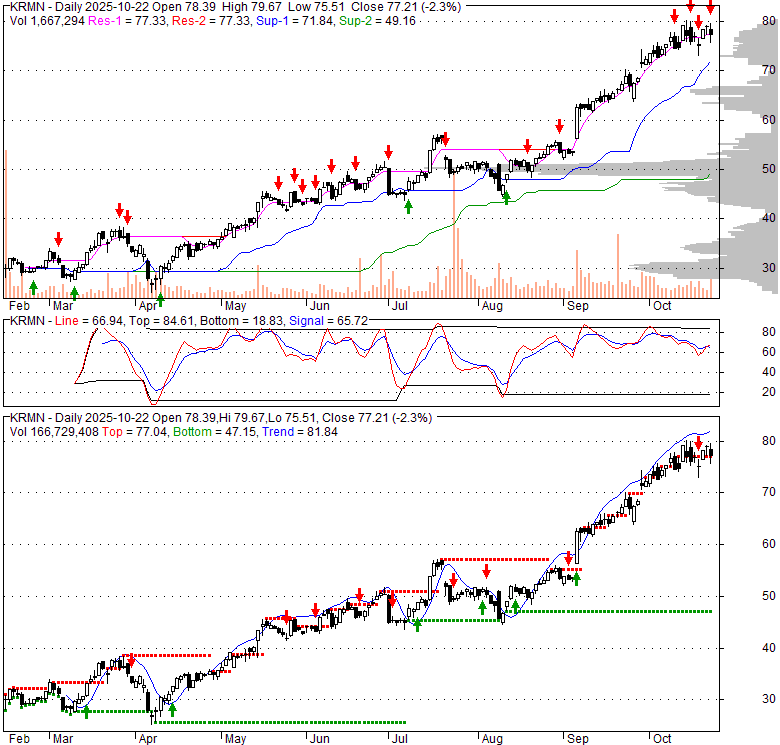Screen dimensions: 780x745
Task: Click the red down arrow in August on bottom chart
Action: 486,571
